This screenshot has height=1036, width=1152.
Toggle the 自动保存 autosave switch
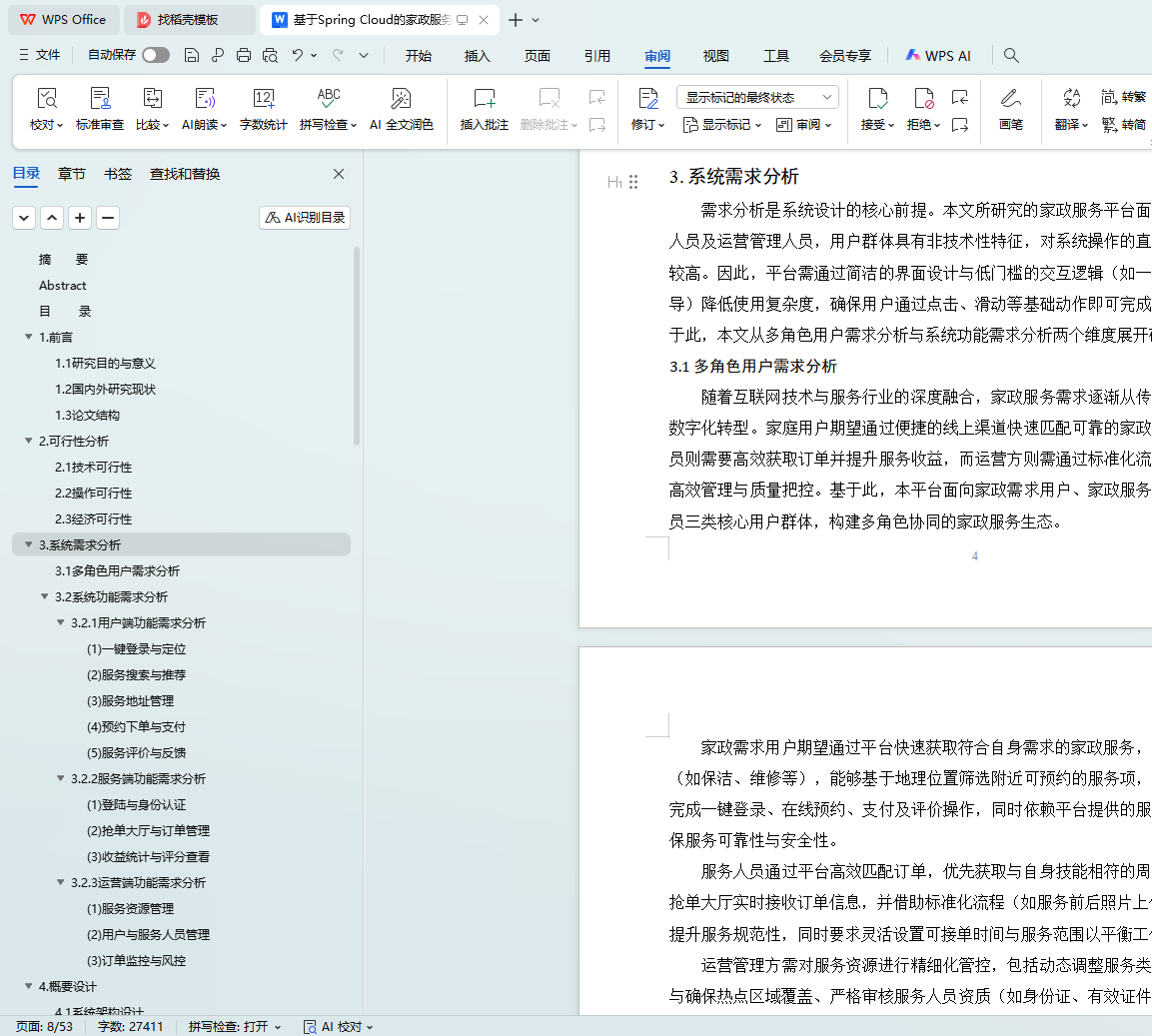[x=156, y=55]
